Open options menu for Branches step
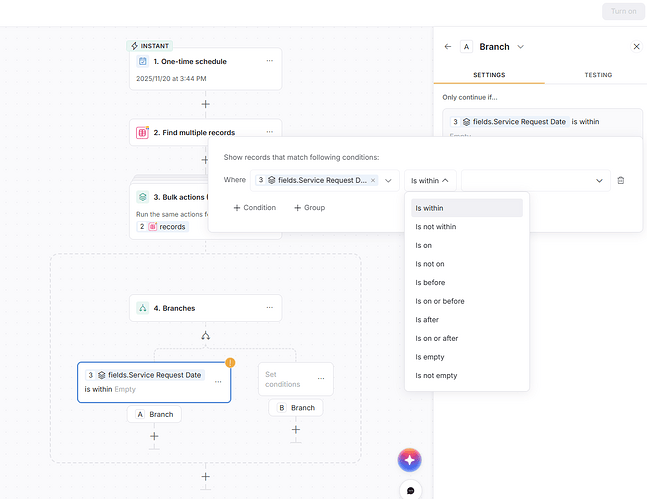The height and width of the screenshot is (499, 647). tap(269, 308)
